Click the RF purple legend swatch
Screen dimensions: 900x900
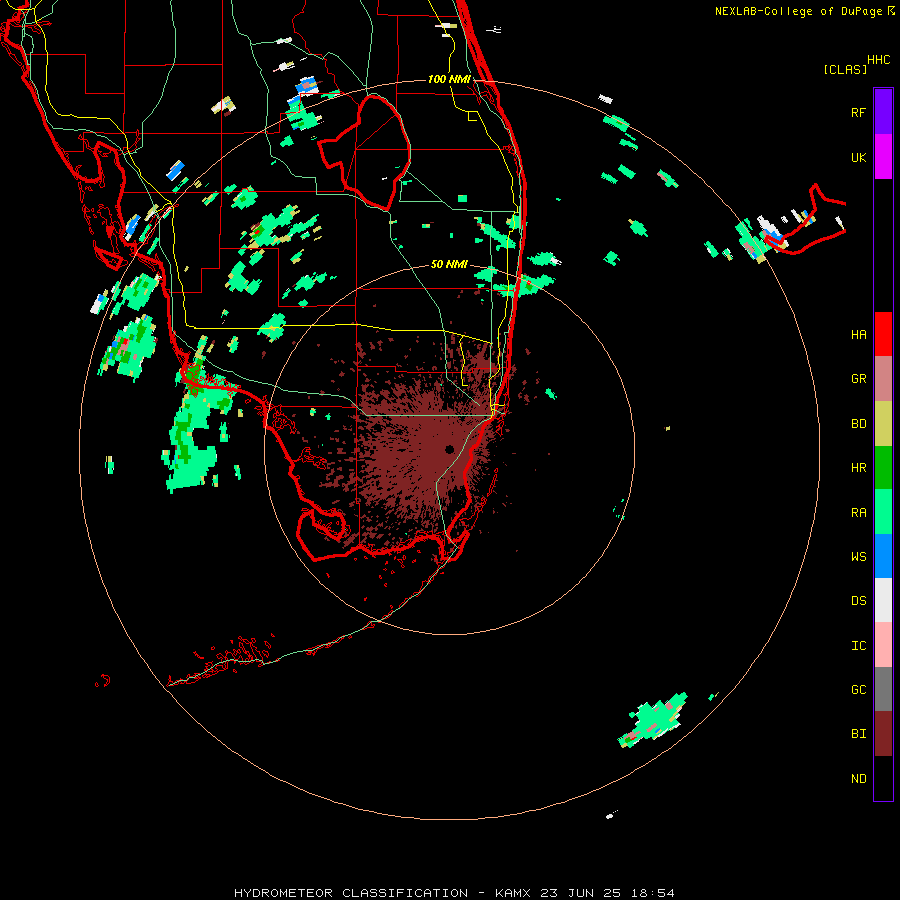coord(883,112)
